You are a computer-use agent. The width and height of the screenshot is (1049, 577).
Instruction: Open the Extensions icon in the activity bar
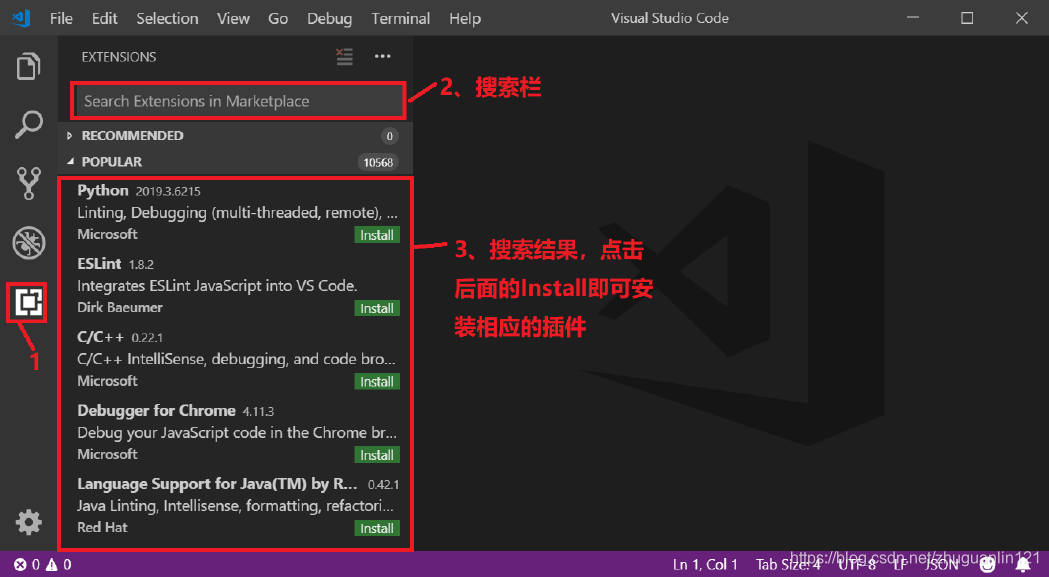[27, 302]
